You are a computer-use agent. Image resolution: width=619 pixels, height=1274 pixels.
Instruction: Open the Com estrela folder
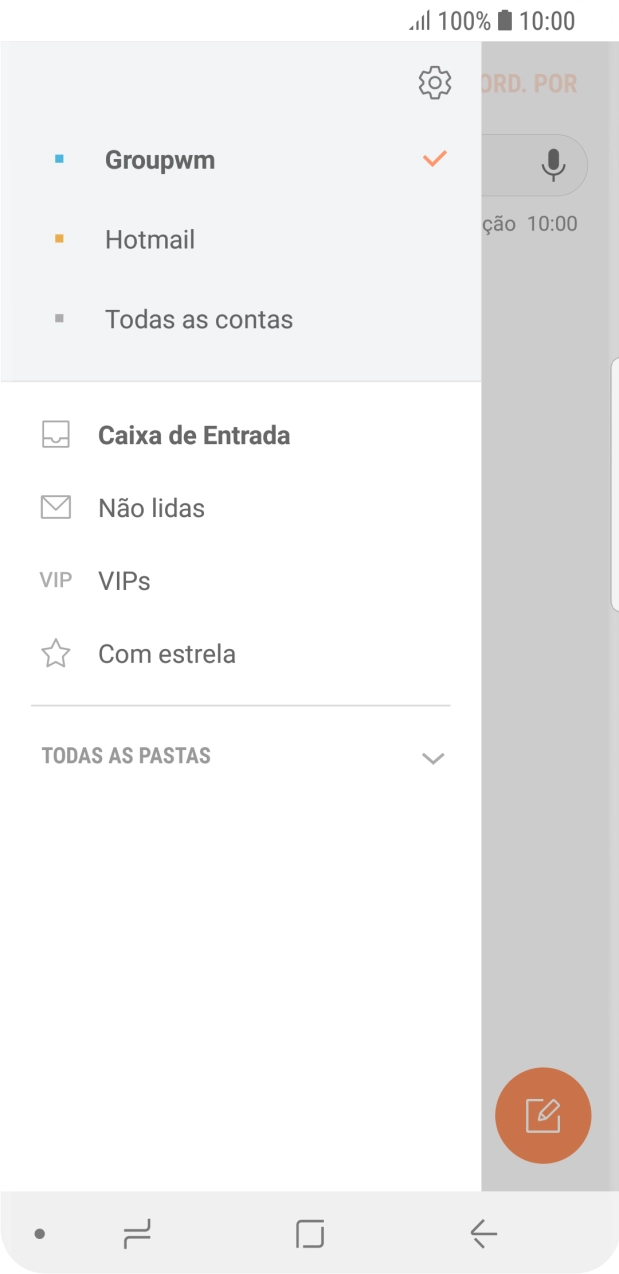click(166, 653)
